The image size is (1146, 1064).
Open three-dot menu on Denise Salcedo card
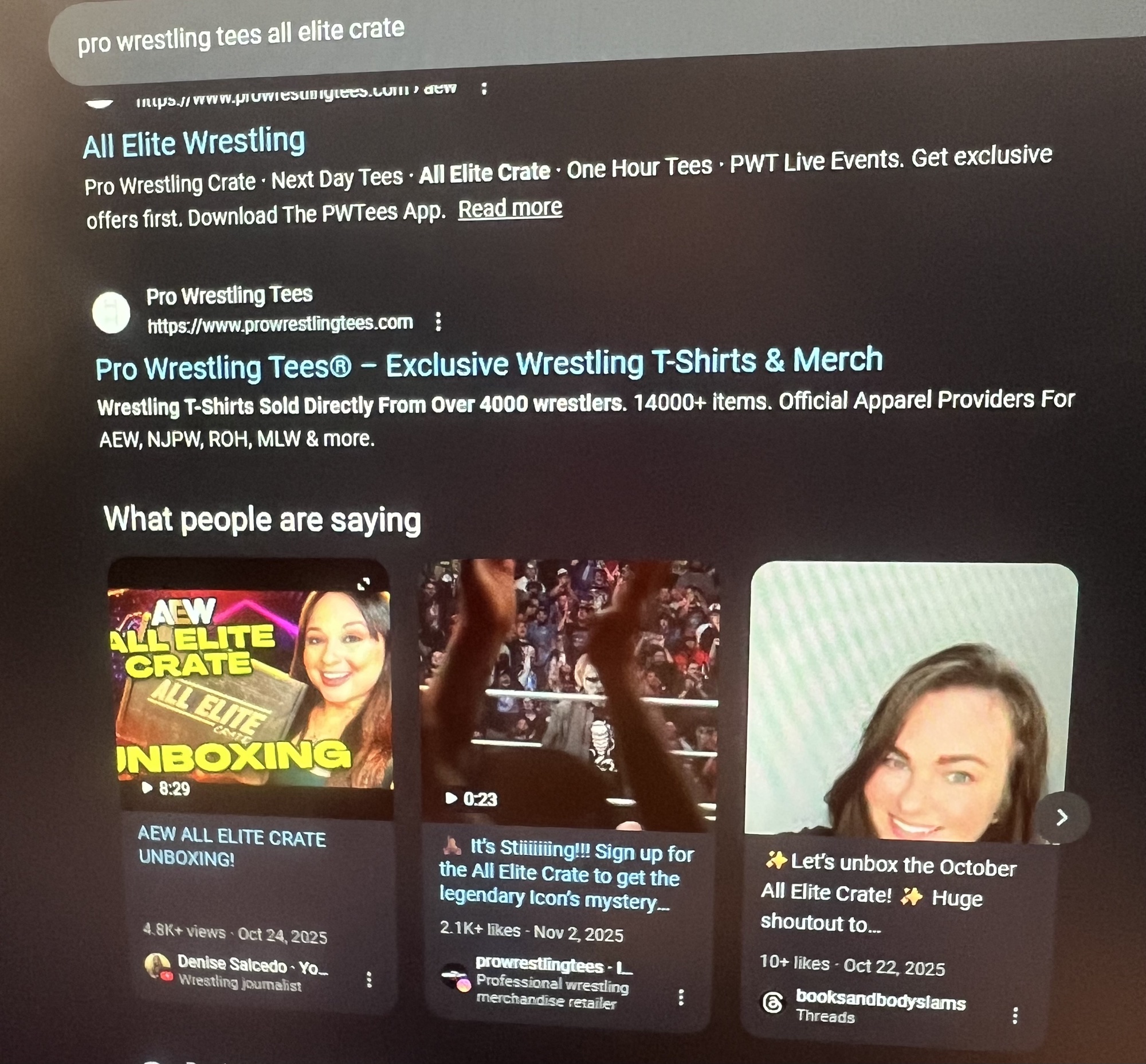(369, 979)
